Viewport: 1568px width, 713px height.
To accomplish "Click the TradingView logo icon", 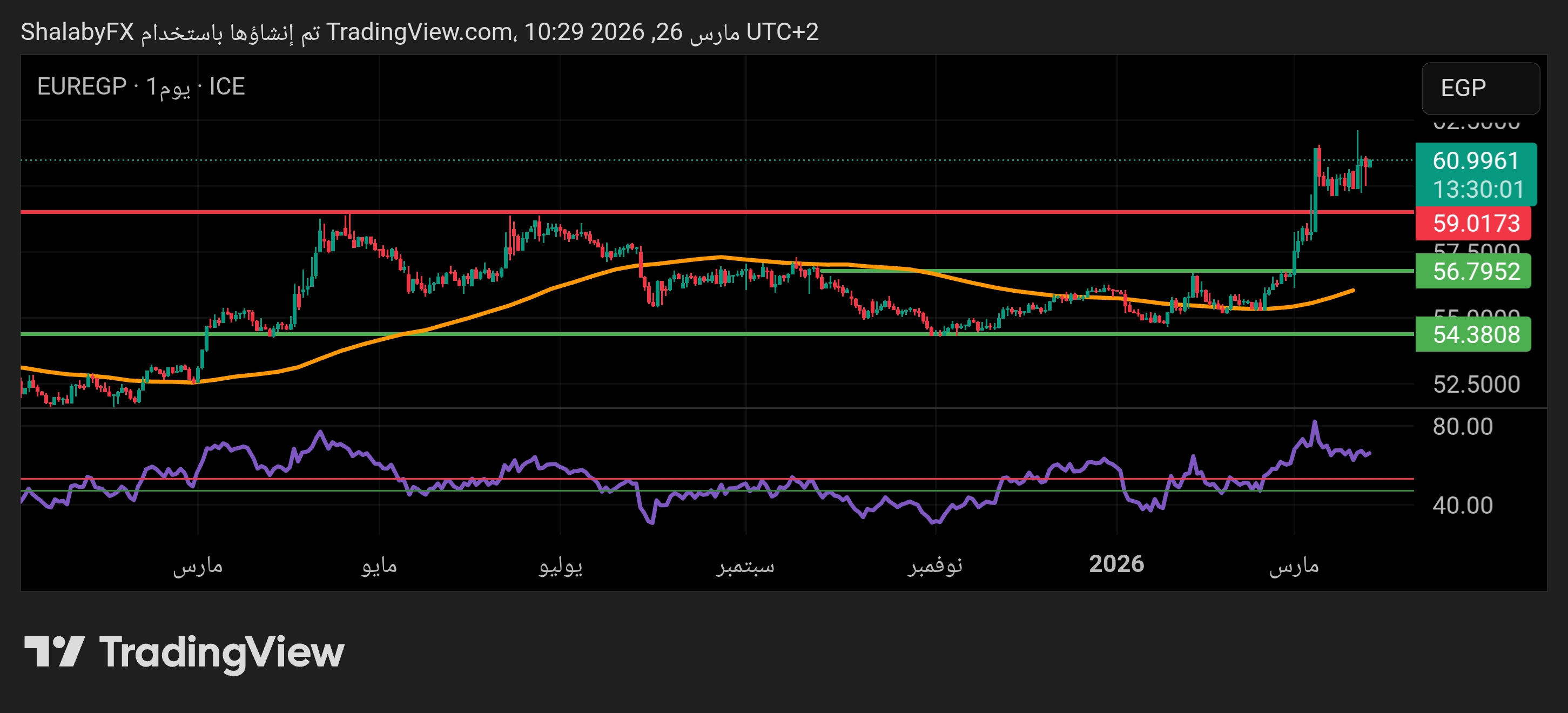I will point(53,651).
